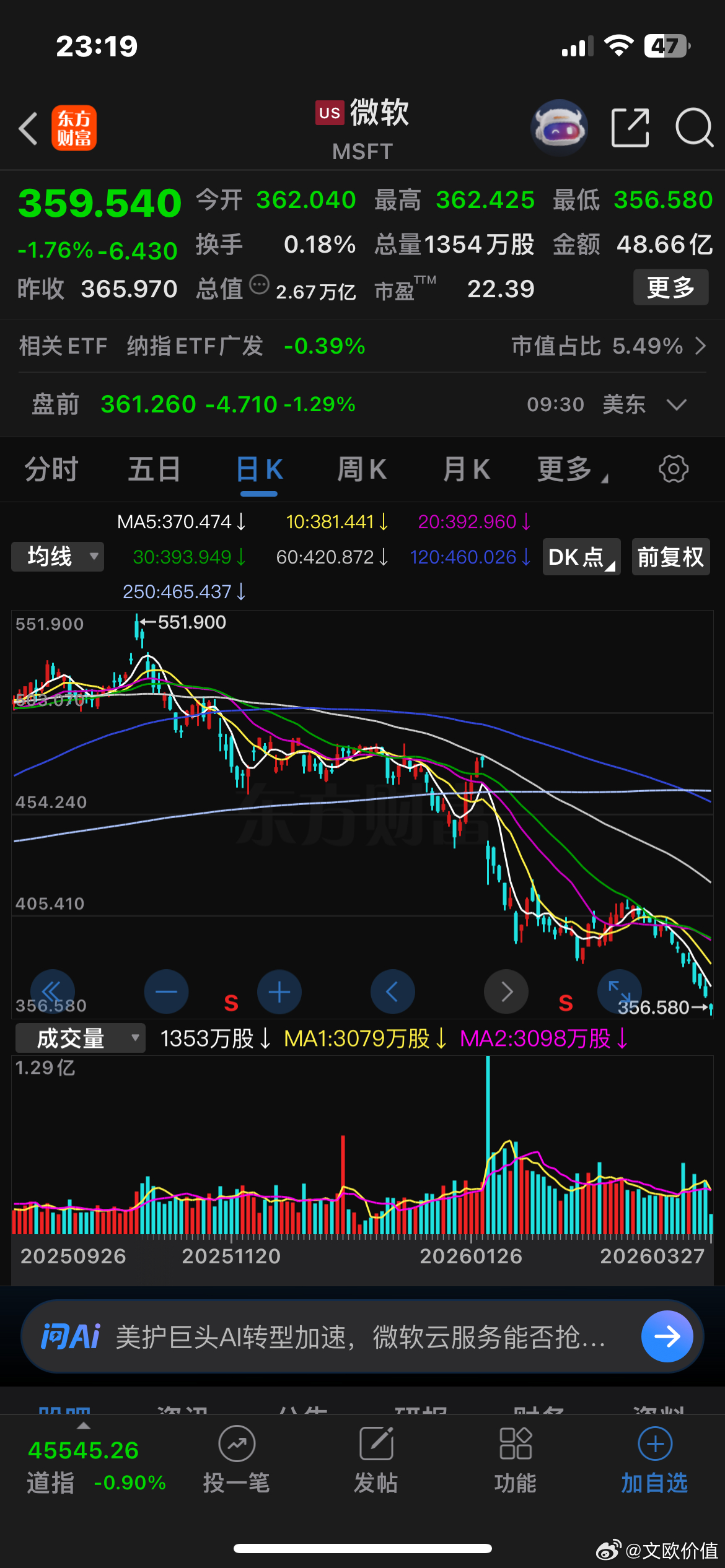Tap the 问AI logo

tap(70, 1336)
